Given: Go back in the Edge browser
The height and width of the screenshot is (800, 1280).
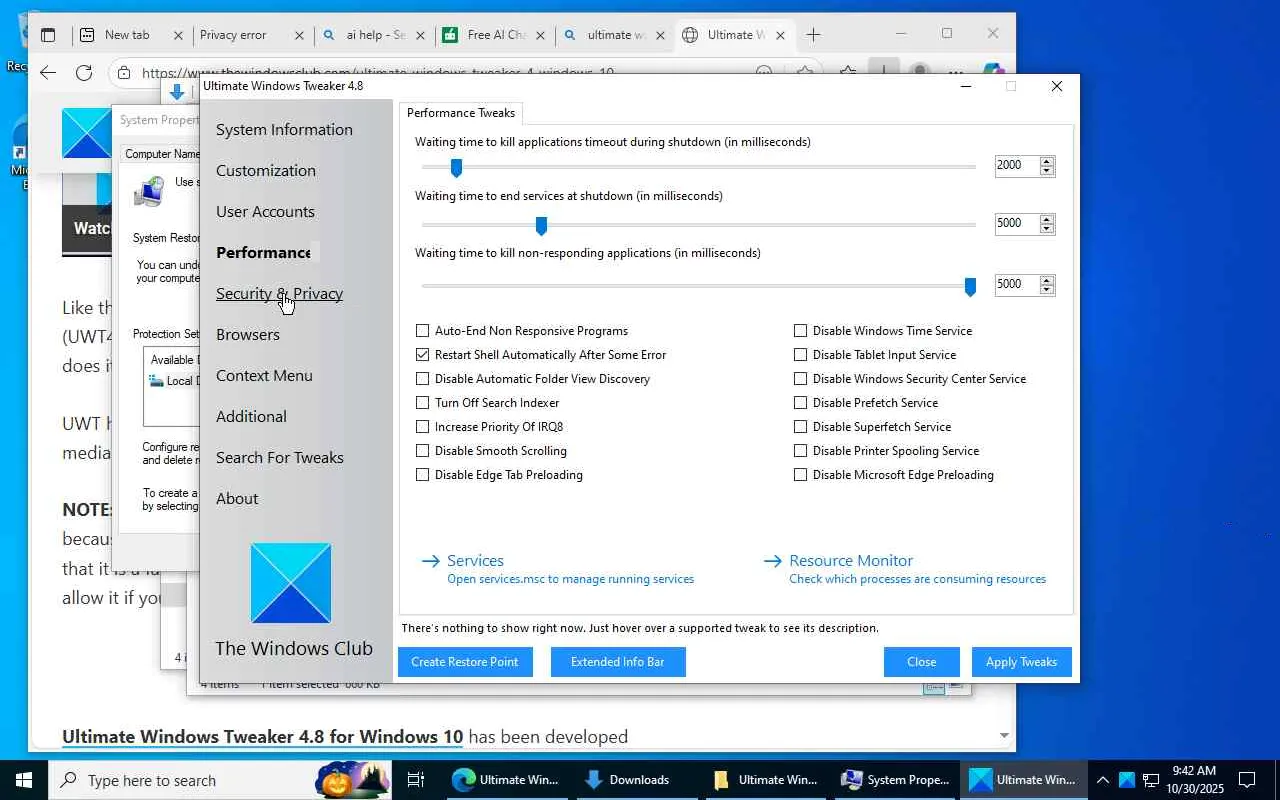Looking at the screenshot, I should (x=48, y=72).
